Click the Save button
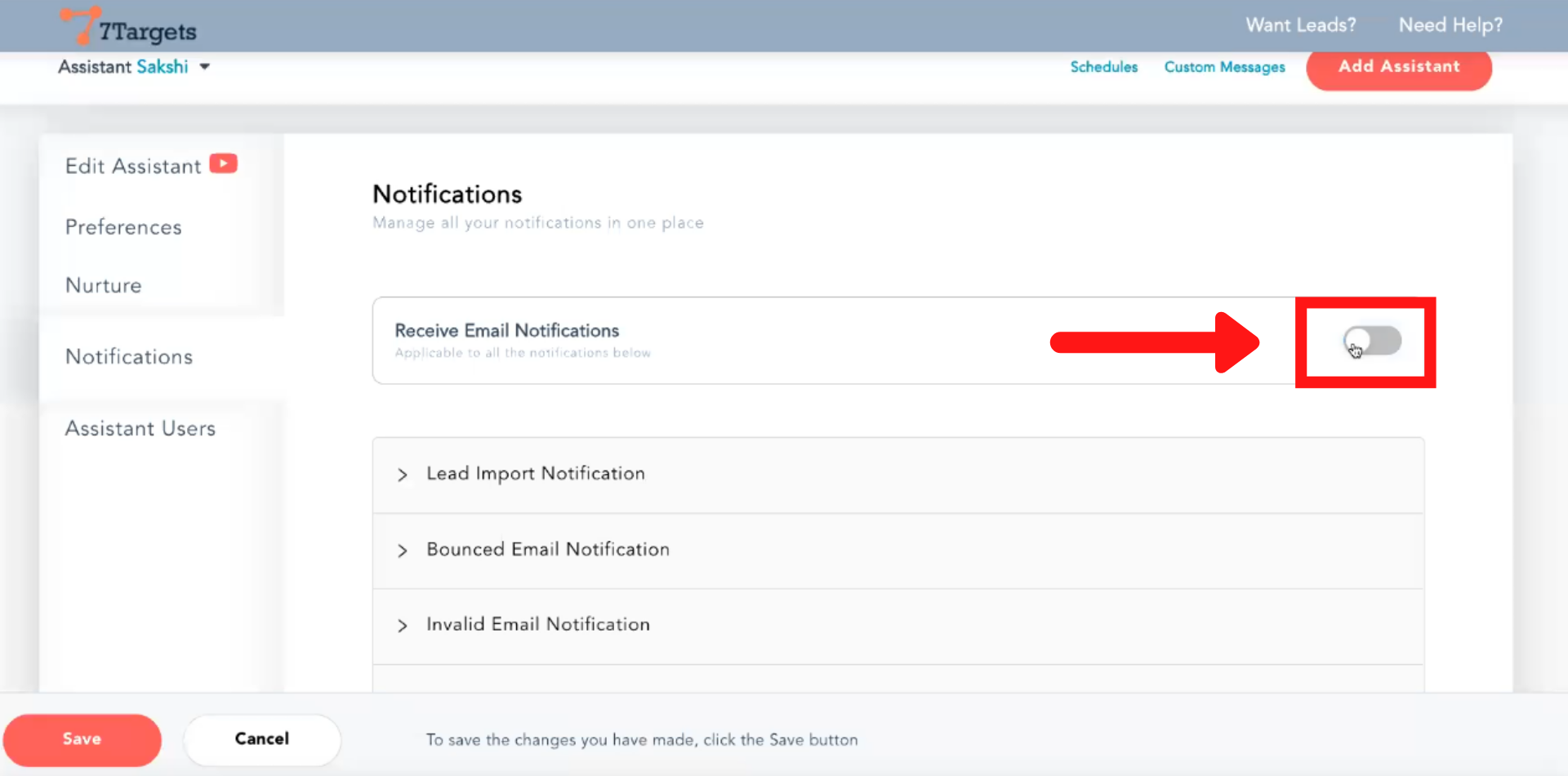 pyautogui.click(x=82, y=739)
